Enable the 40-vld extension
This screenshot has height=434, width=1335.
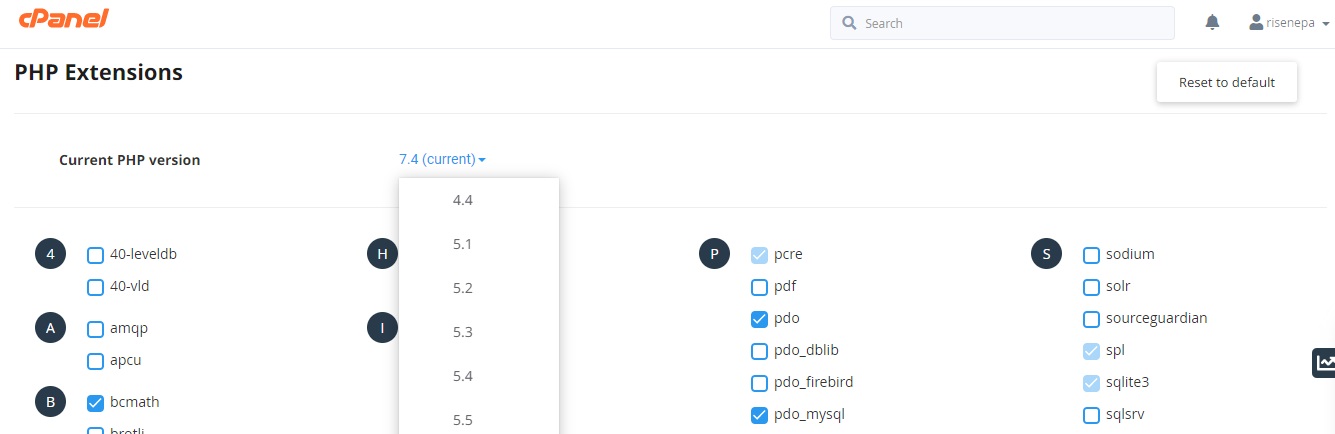[x=95, y=287]
